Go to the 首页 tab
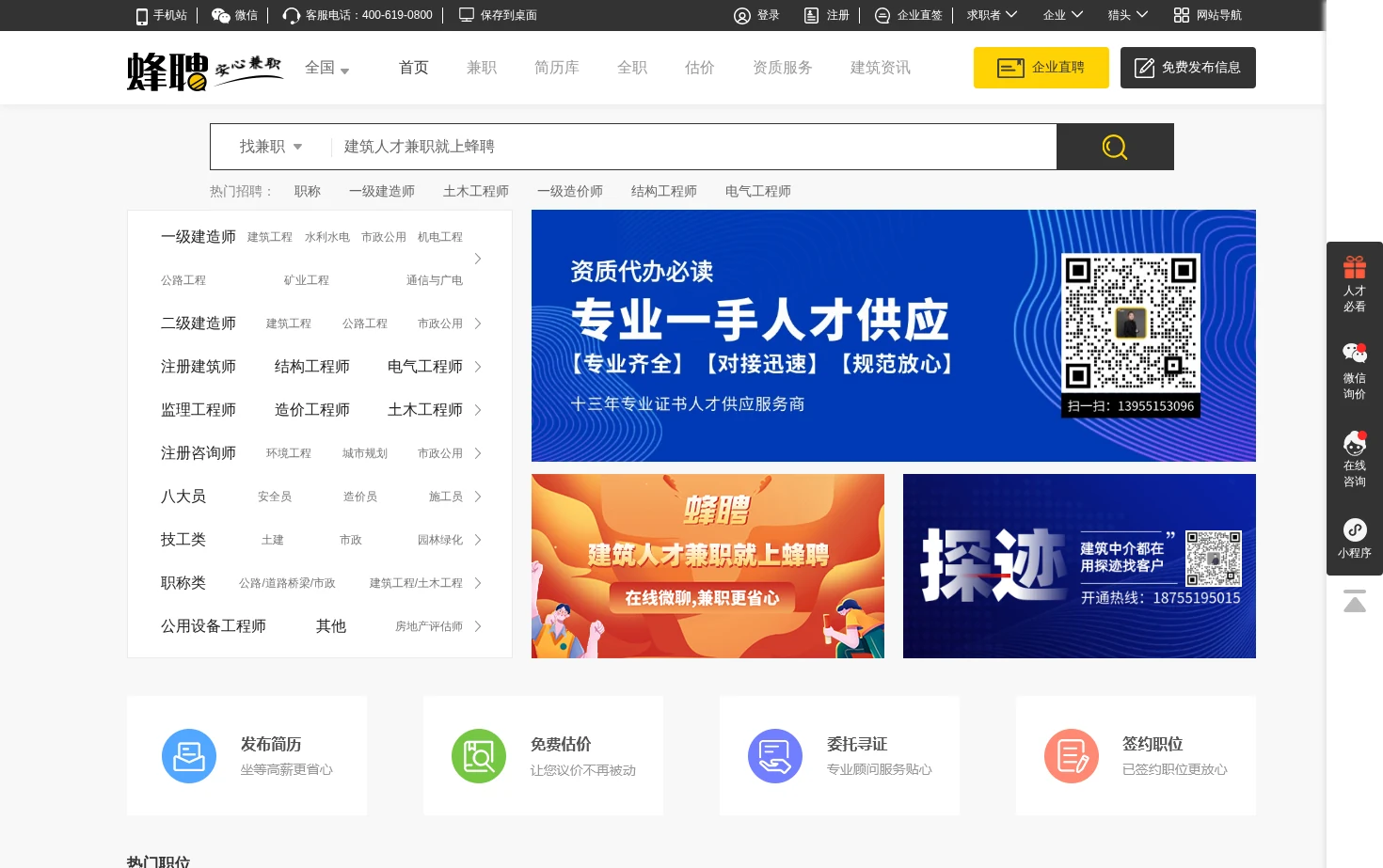 [x=414, y=68]
